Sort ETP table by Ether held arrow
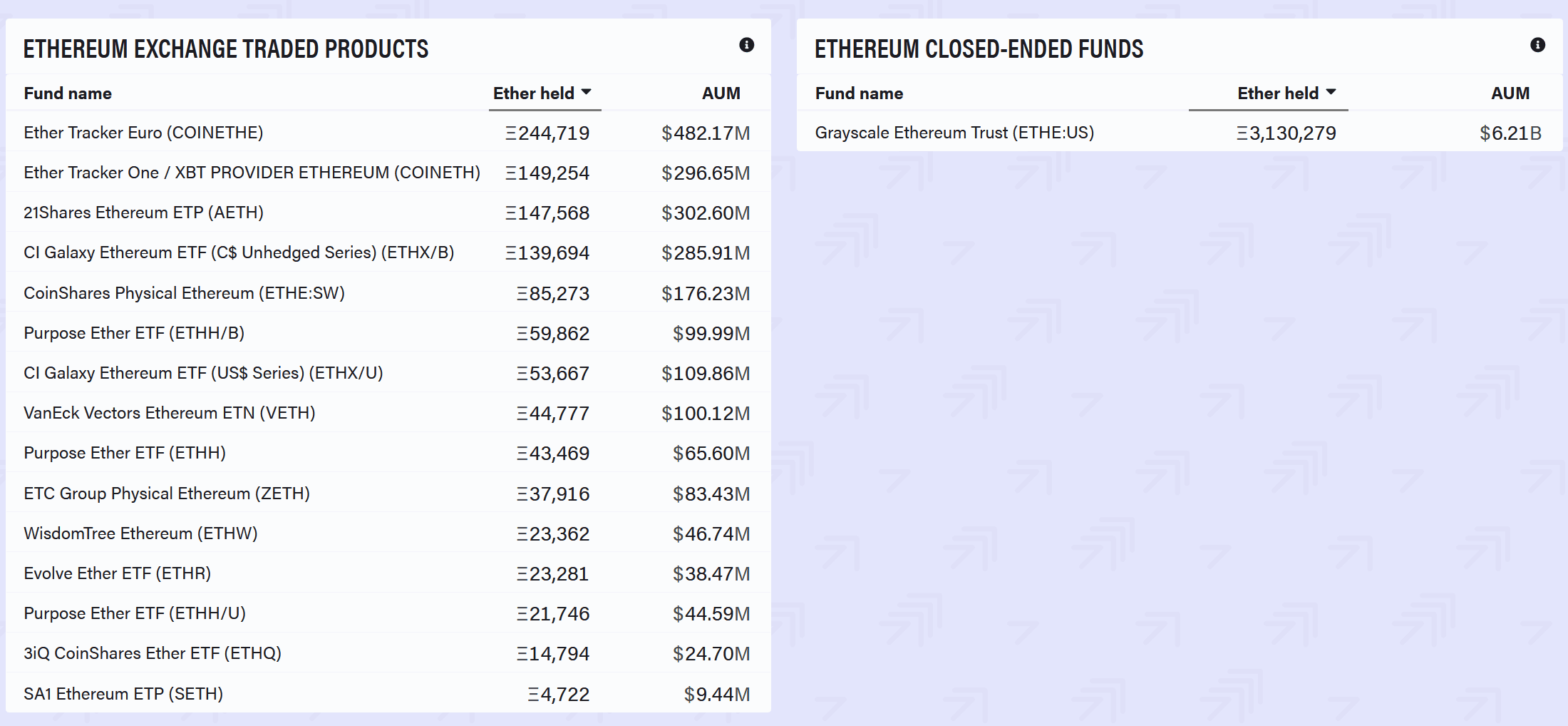The width and height of the screenshot is (1568, 726). (586, 92)
